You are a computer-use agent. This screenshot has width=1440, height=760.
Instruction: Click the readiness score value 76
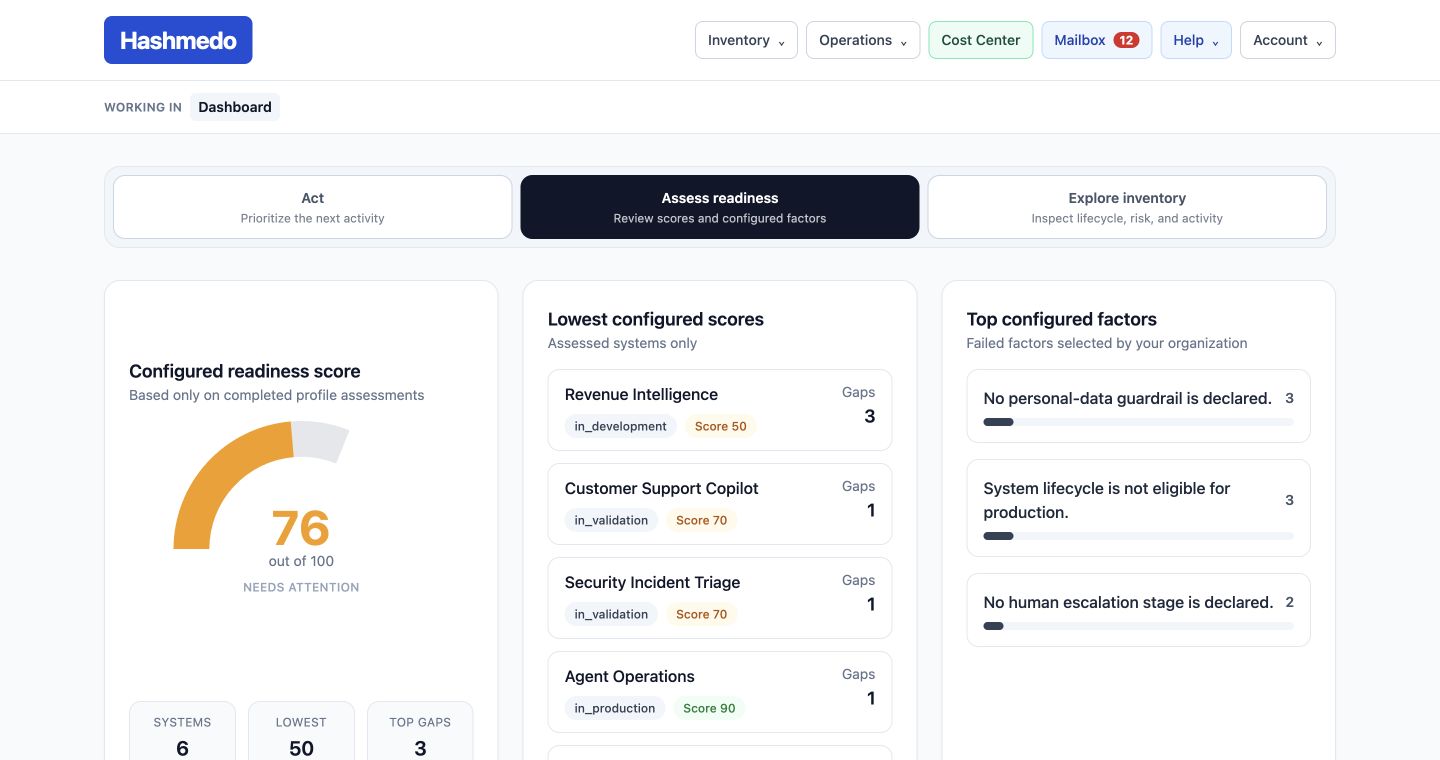coord(301,527)
